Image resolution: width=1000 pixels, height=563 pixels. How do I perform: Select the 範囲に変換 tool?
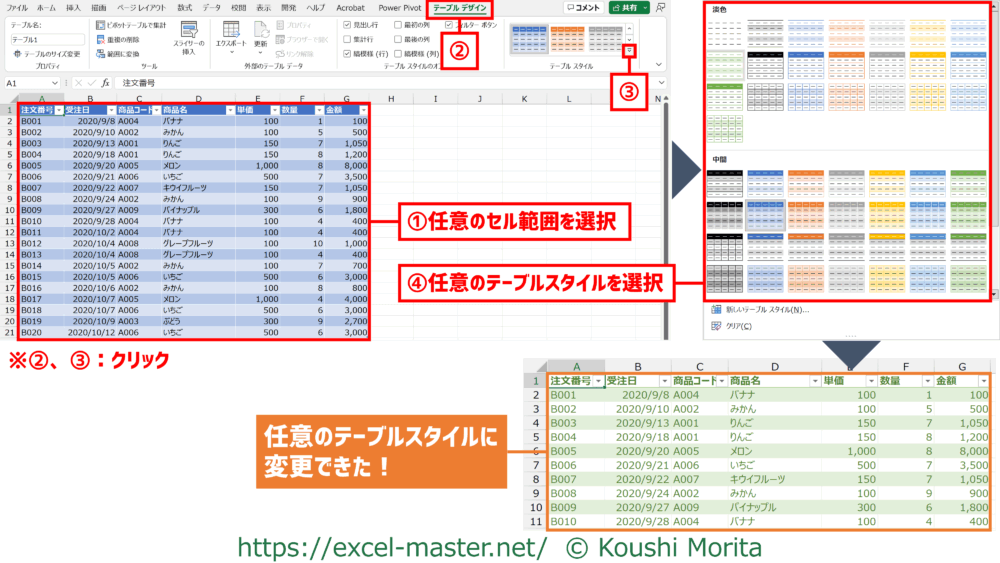click(101, 53)
